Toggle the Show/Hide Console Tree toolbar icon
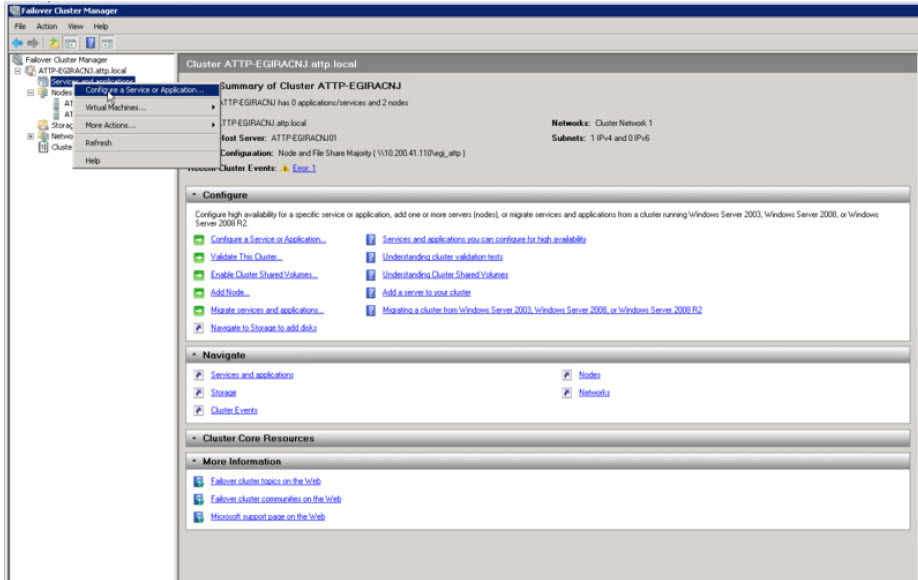 71,43
